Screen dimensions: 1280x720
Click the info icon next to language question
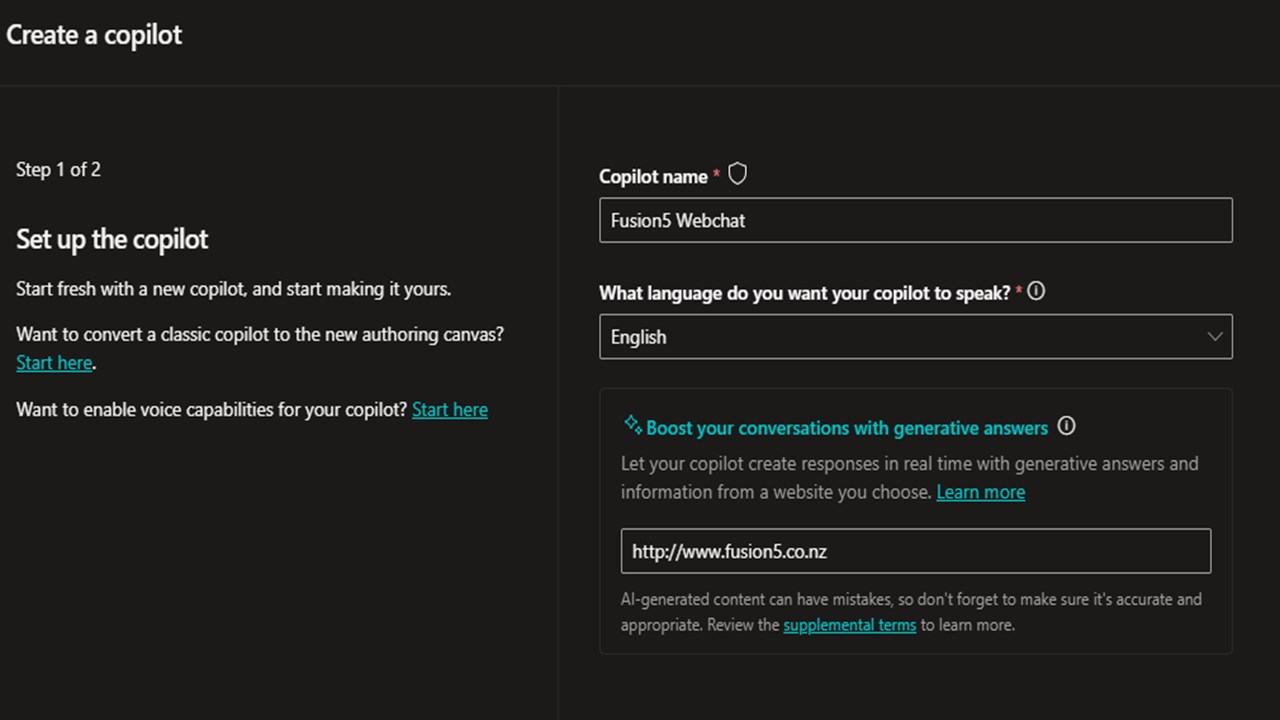[1036, 292]
